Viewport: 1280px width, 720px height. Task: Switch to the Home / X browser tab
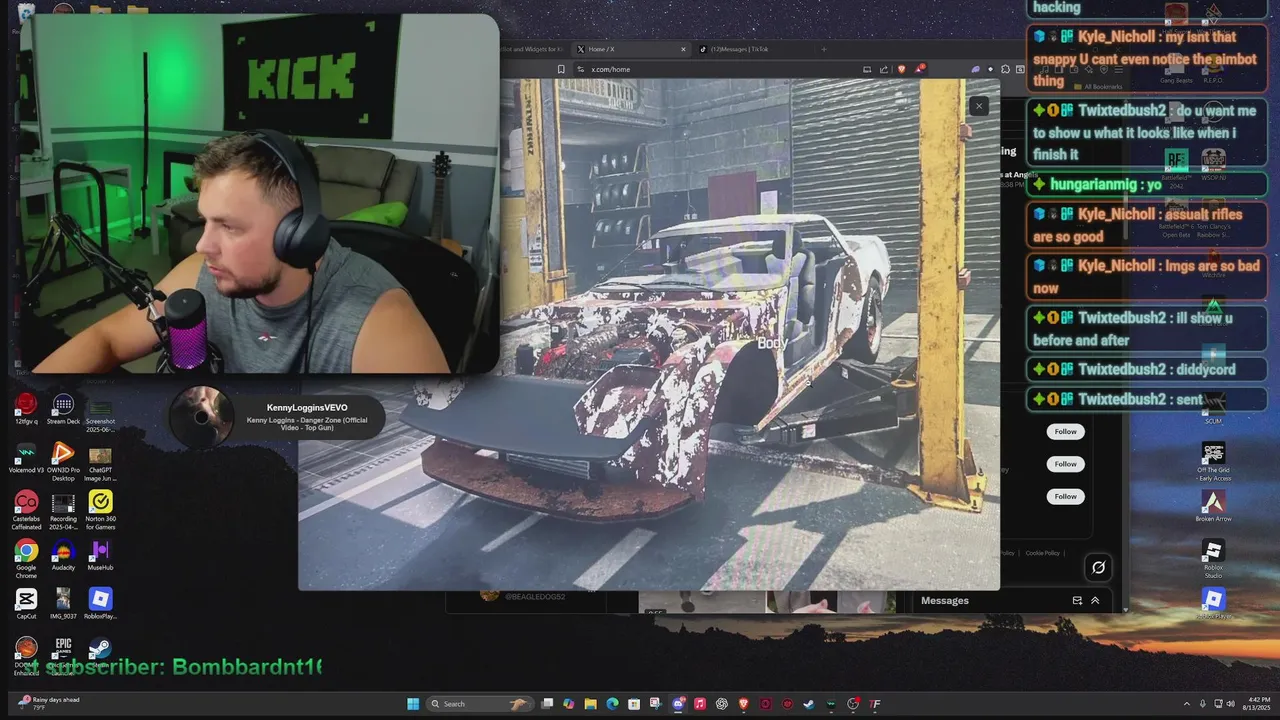(630, 49)
